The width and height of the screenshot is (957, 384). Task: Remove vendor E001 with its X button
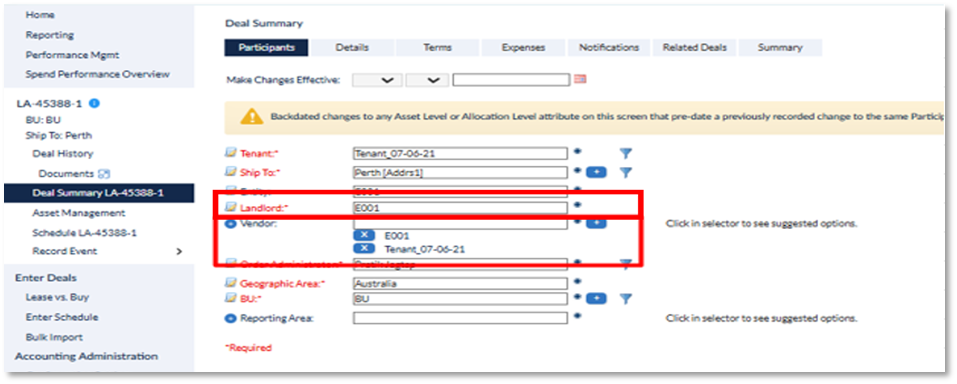(x=364, y=236)
